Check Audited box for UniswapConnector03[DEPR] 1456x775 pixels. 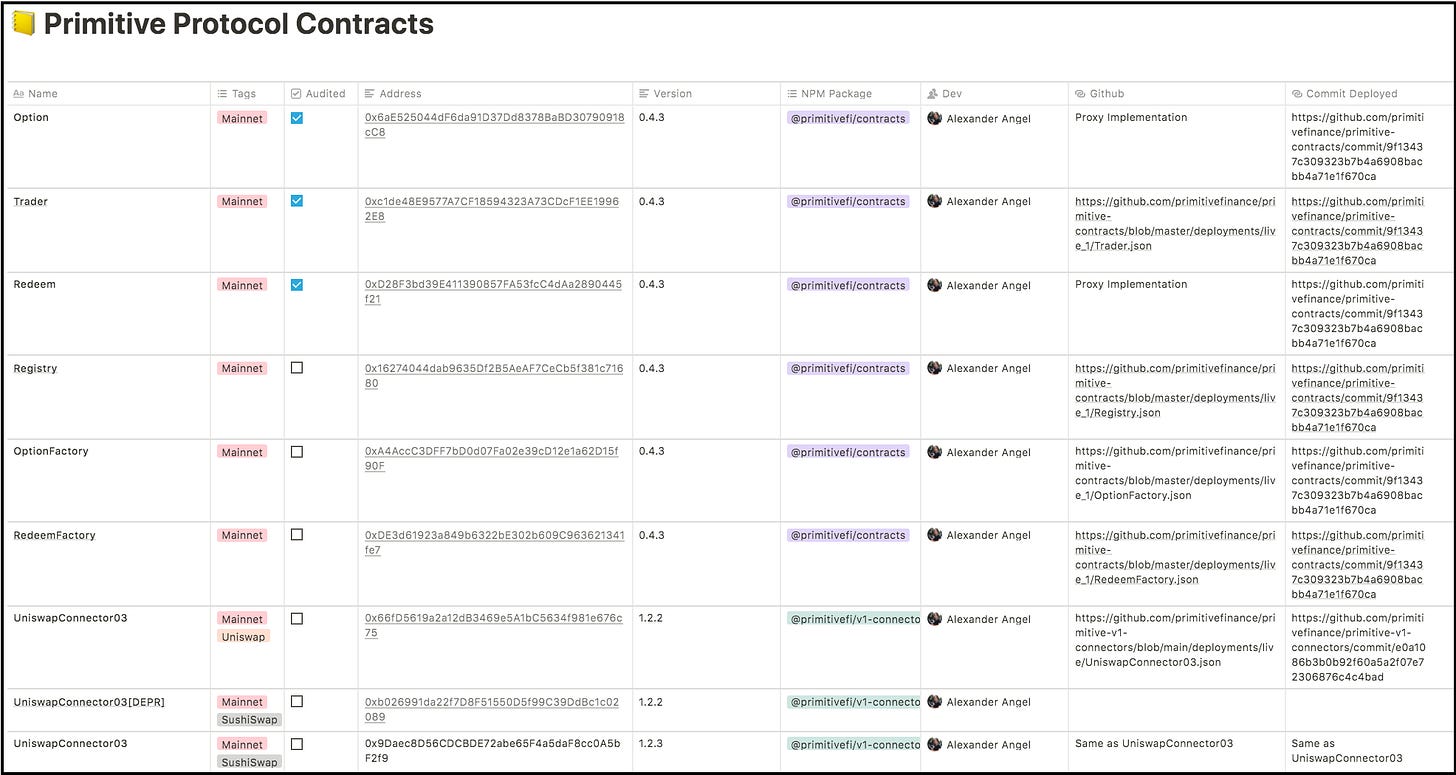[x=297, y=702]
